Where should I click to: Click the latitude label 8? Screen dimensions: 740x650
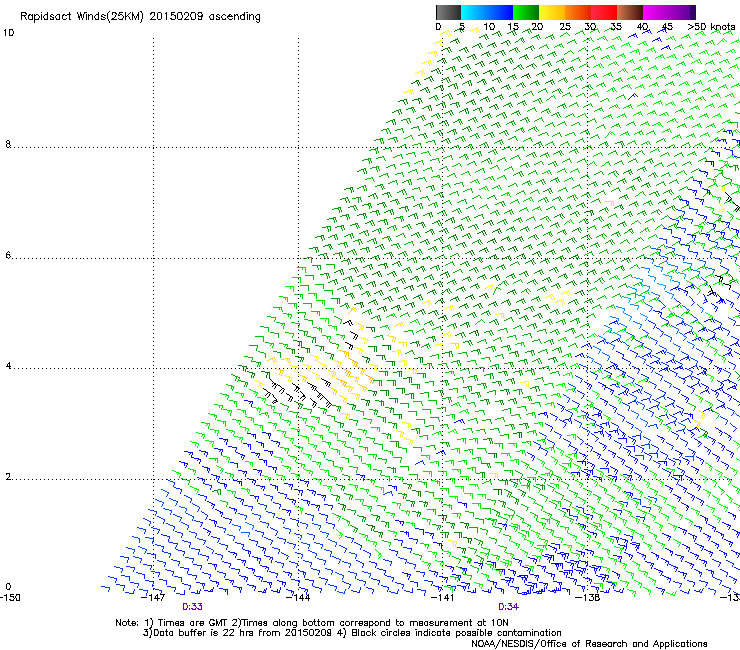[x=8, y=144]
